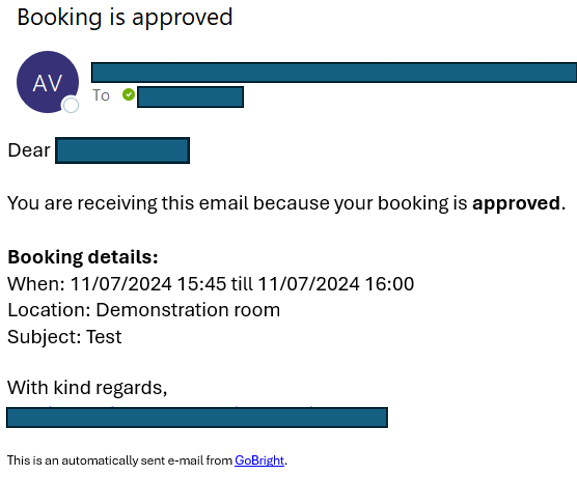Click the redacted name after Dear
The image size is (577, 477).
(x=123, y=151)
